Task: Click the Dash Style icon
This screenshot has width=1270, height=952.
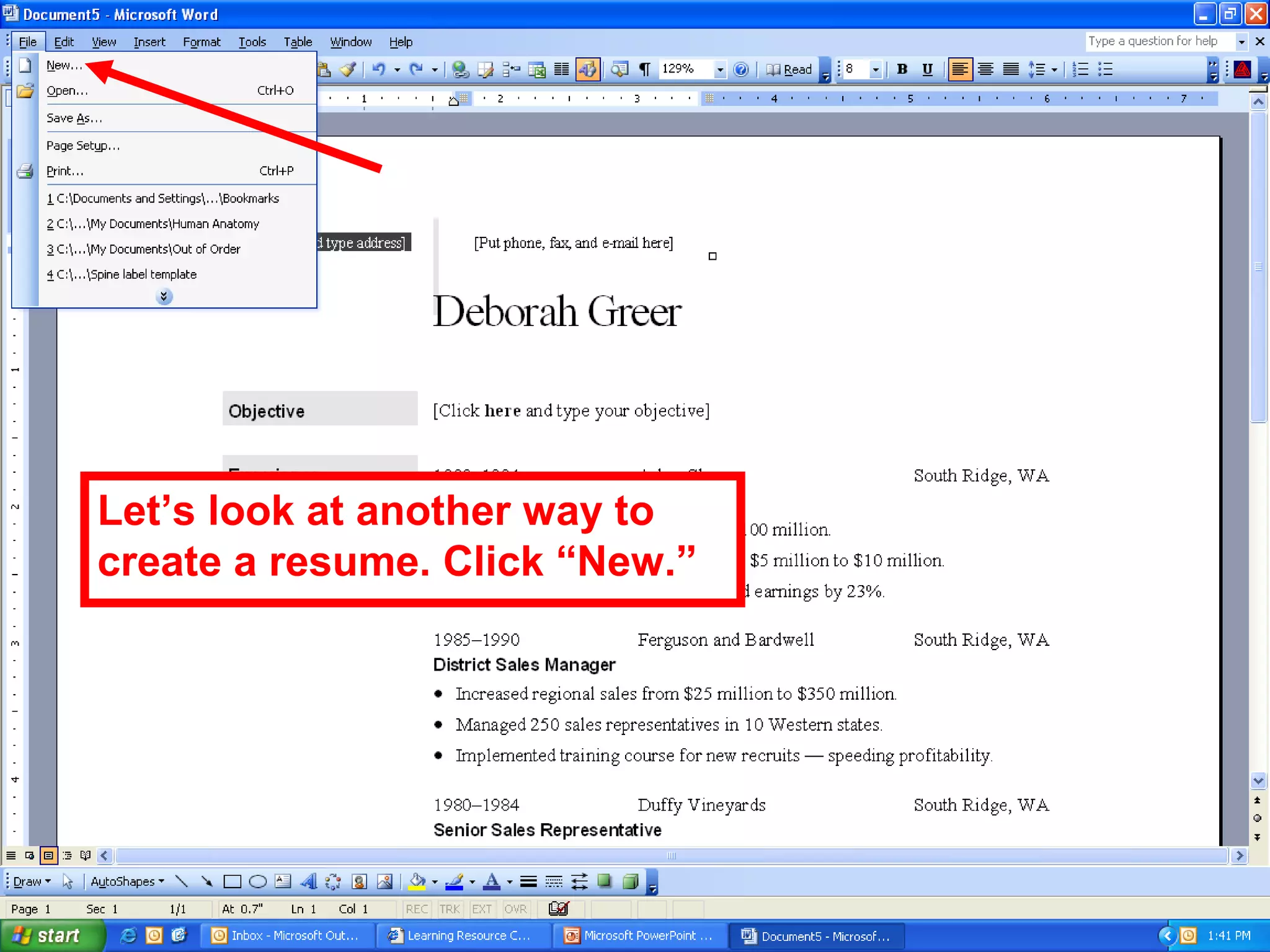Action: [554, 881]
